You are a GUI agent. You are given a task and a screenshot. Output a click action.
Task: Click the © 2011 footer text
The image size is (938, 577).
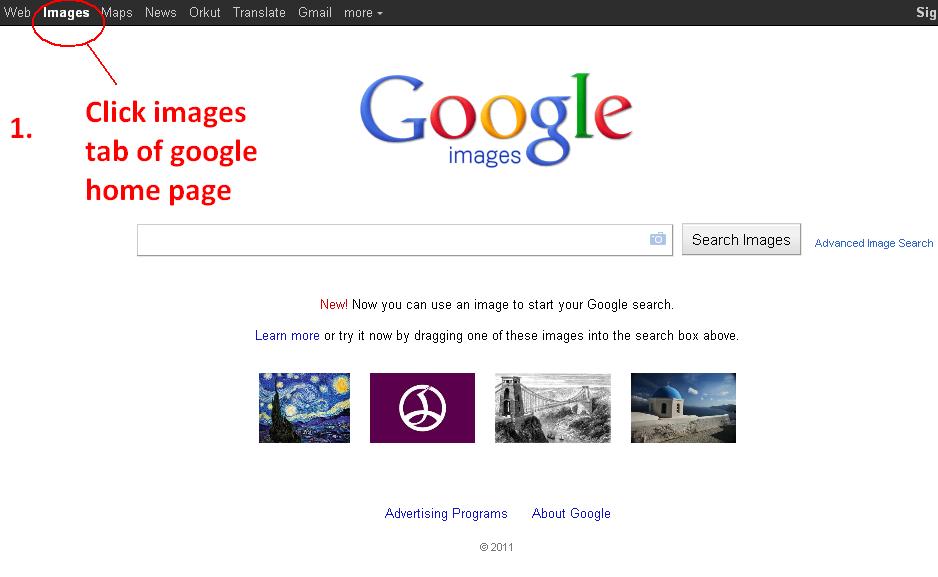click(x=497, y=547)
